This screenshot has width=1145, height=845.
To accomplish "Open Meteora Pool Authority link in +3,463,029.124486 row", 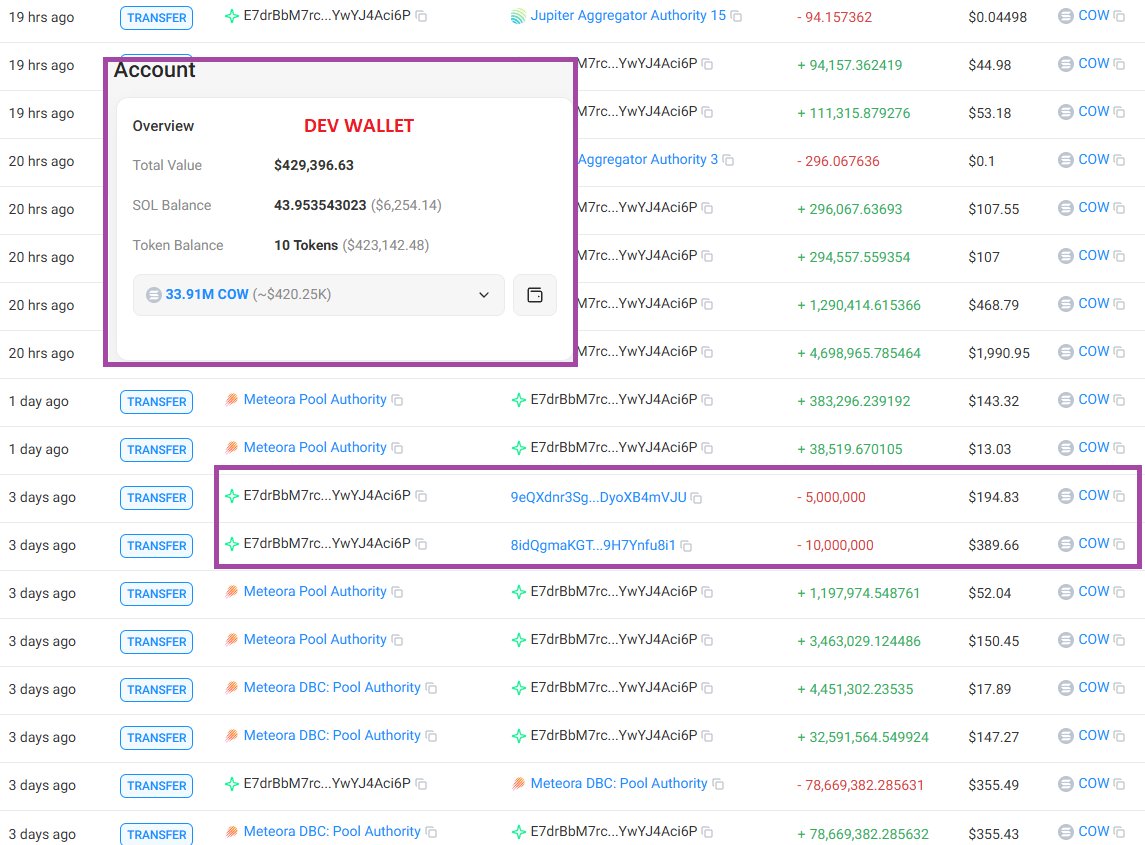I will [315, 640].
